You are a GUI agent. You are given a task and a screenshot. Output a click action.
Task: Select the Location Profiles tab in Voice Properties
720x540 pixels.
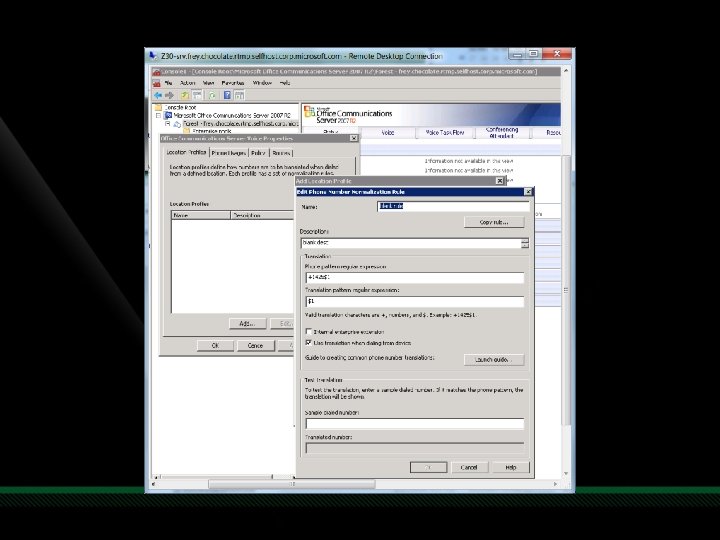[186, 152]
